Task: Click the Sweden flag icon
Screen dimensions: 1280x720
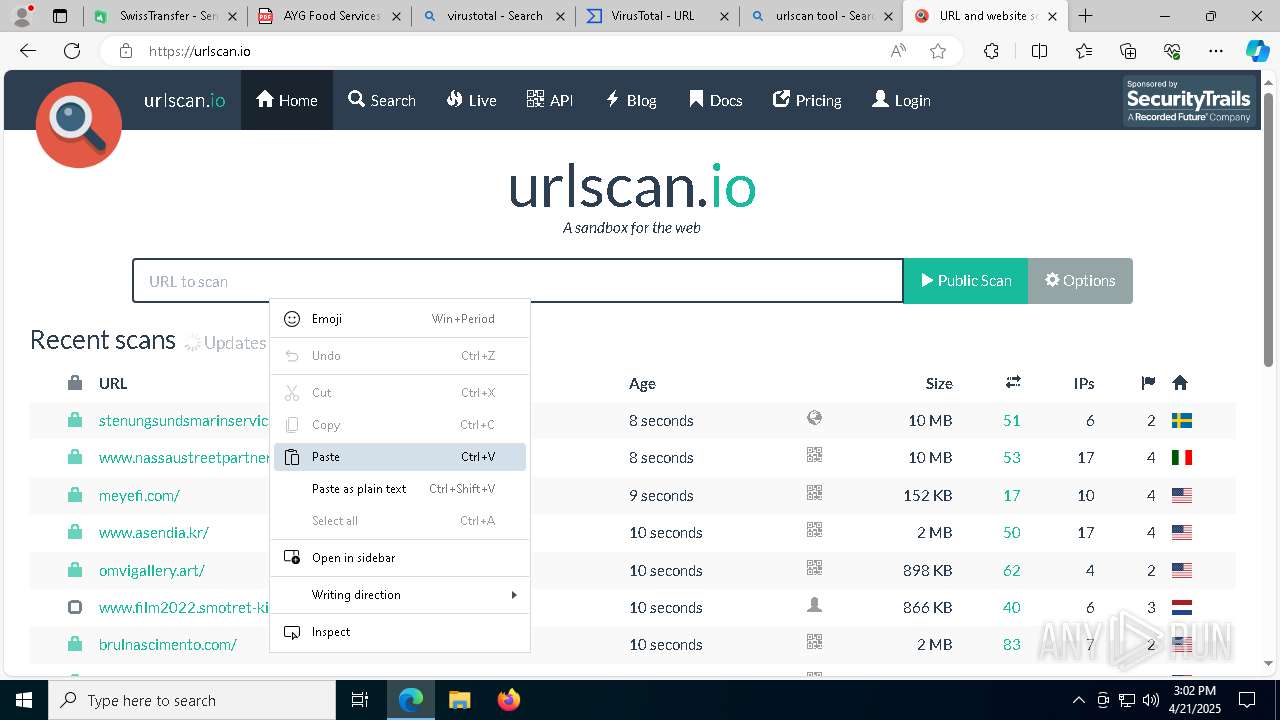Action: pyautogui.click(x=1182, y=421)
